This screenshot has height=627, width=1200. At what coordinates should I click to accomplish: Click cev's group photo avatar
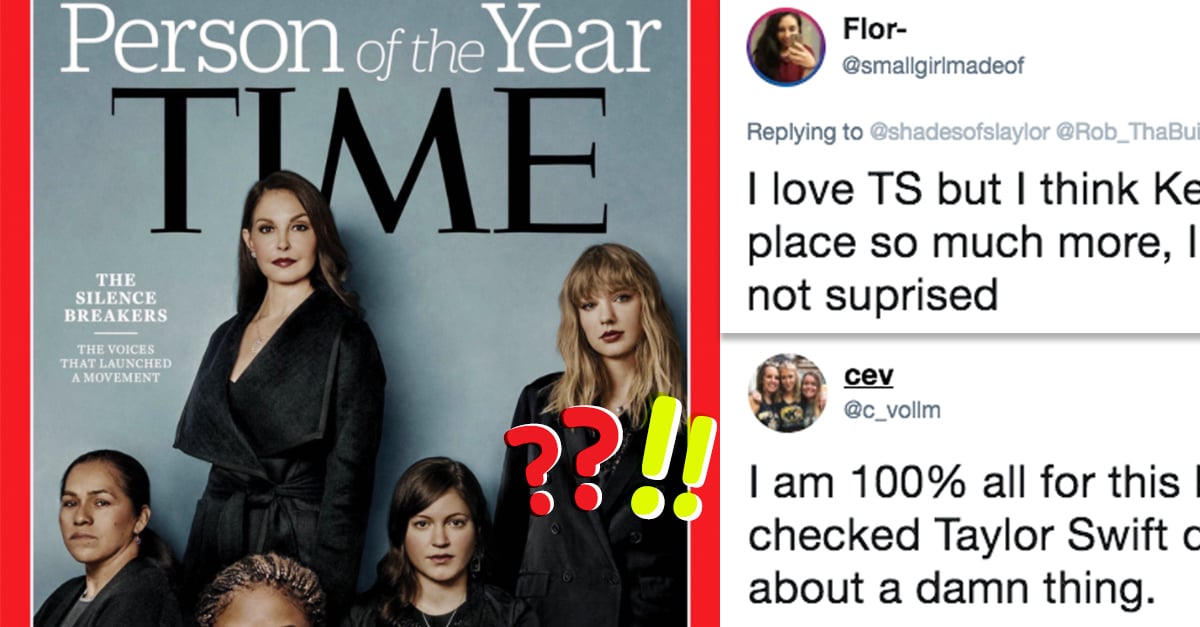click(x=788, y=396)
